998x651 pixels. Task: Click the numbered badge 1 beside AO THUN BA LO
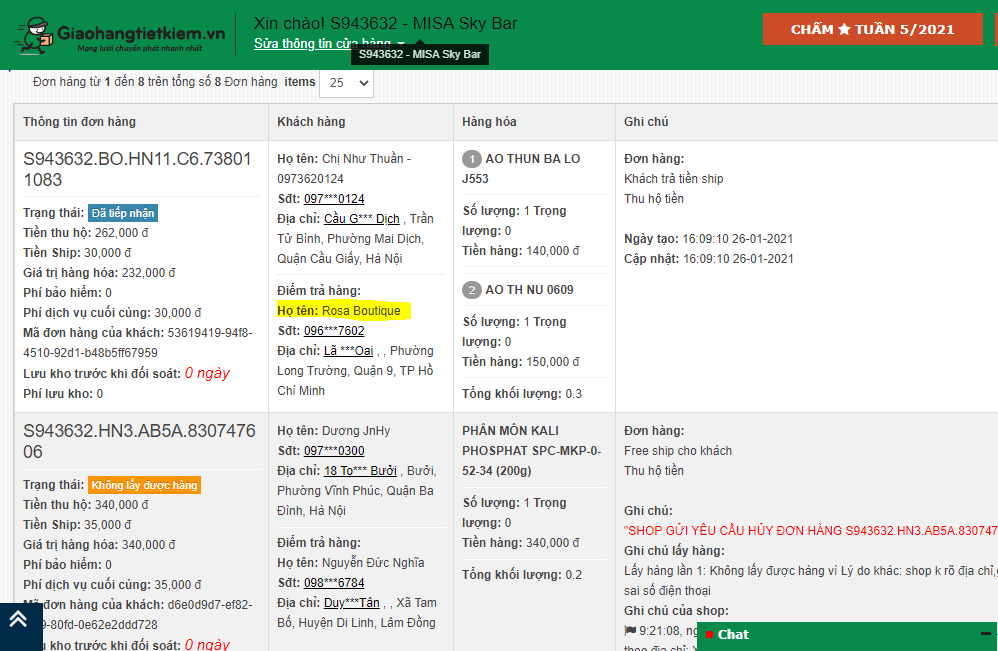point(472,159)
